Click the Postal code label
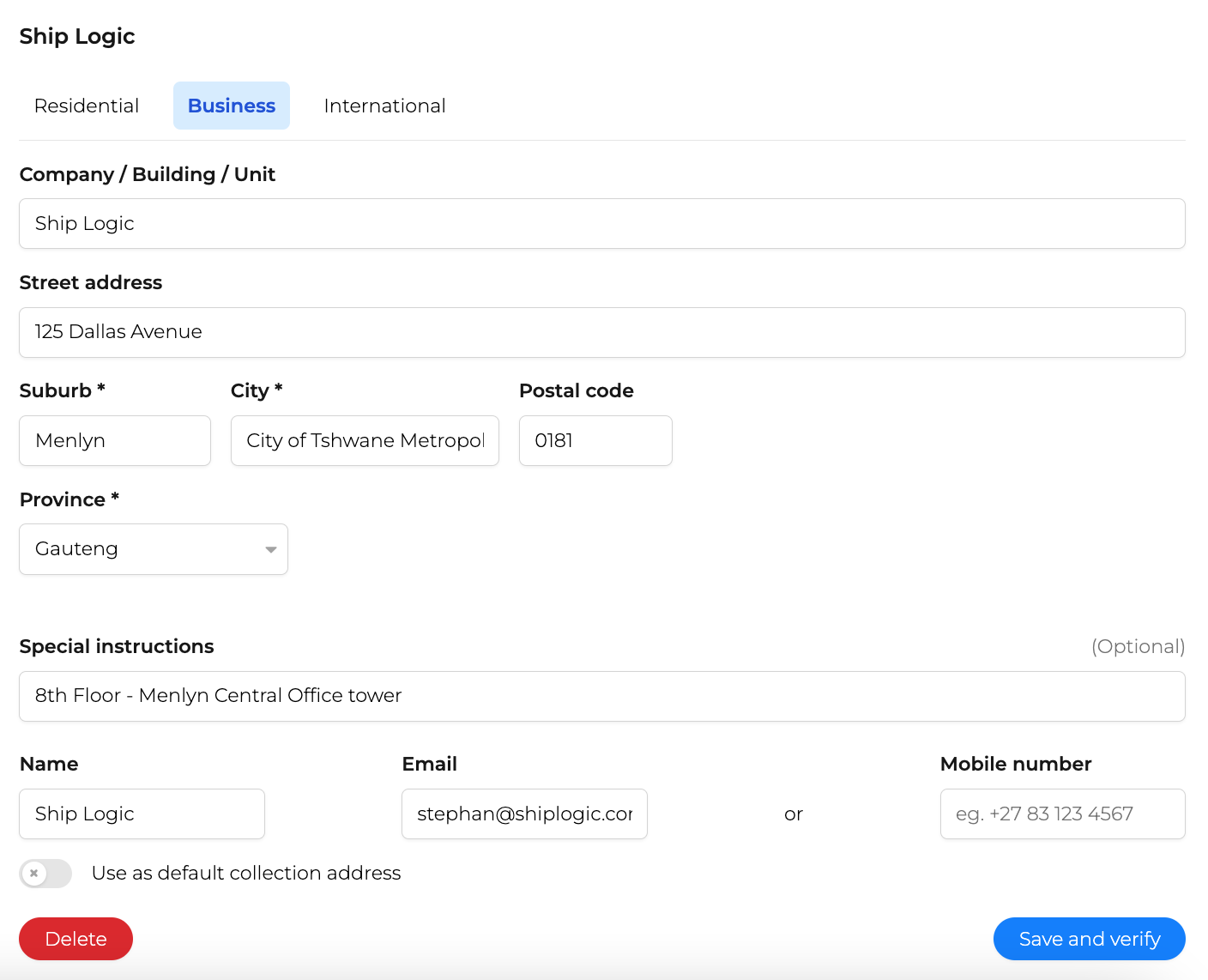 click(x=577, y=390)
